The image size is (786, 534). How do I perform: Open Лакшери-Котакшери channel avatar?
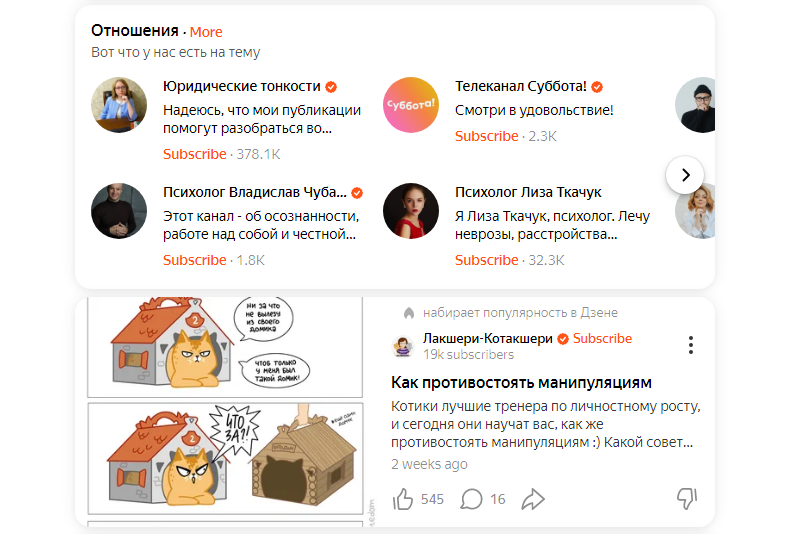pyautogui.click(x=402, y=346)
